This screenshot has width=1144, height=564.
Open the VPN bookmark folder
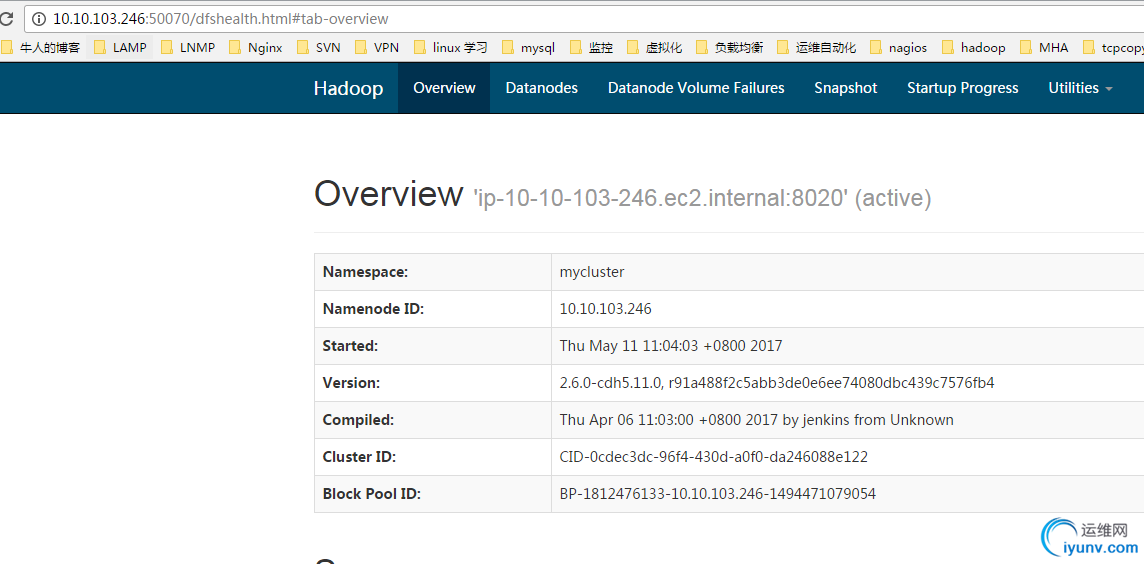pos(377,47)
